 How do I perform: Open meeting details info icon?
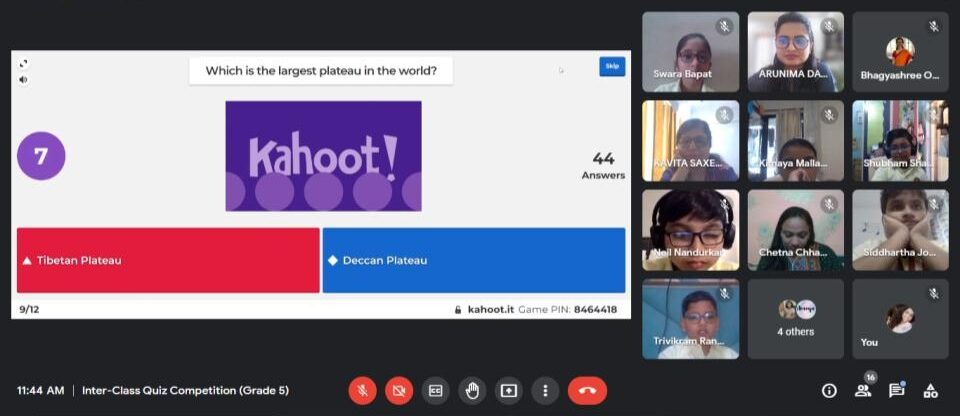[829, 390]
